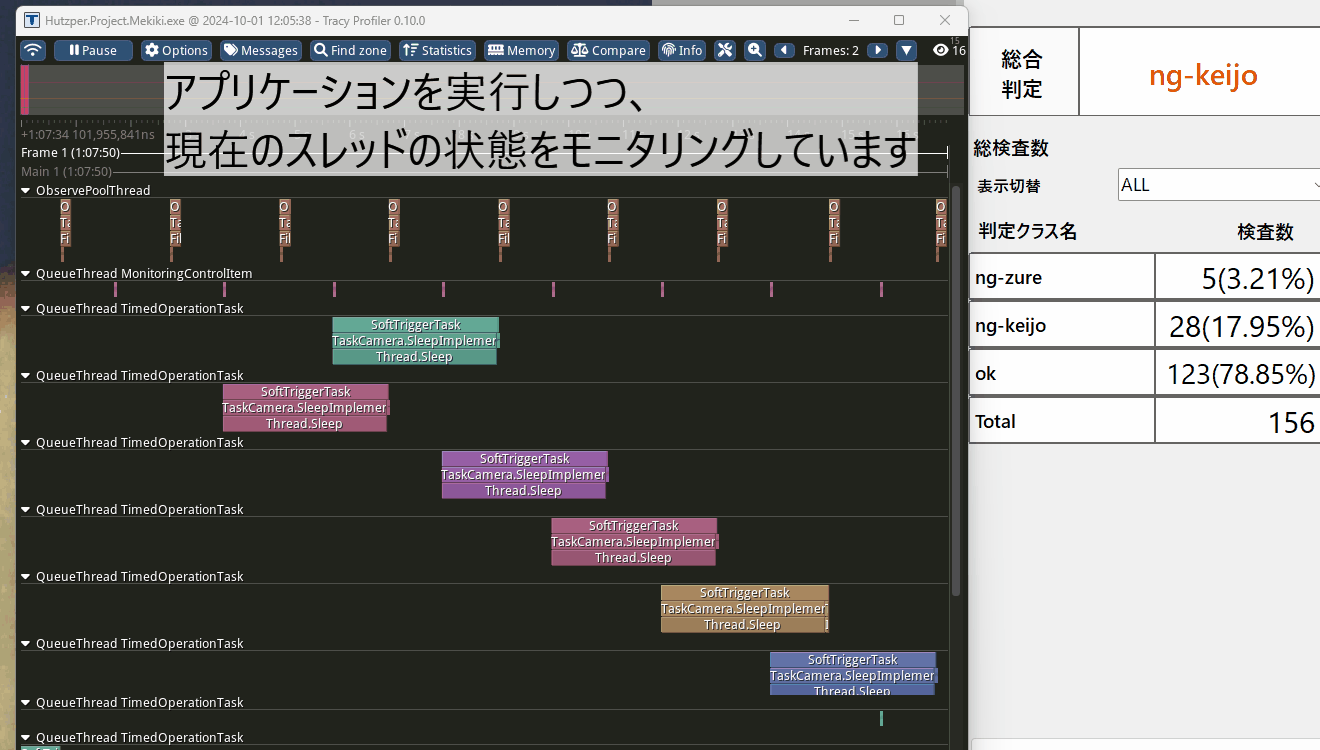Open the Messages window
Image resolution: width=1320 pixels, height=750 pixels.
[260, 50]
